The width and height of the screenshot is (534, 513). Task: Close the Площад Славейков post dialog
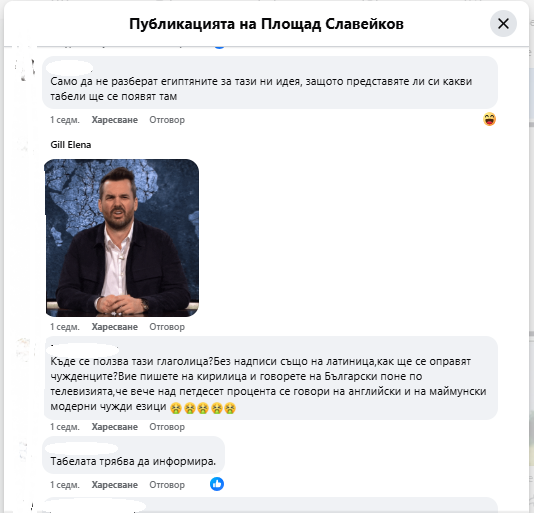(503, 24)
